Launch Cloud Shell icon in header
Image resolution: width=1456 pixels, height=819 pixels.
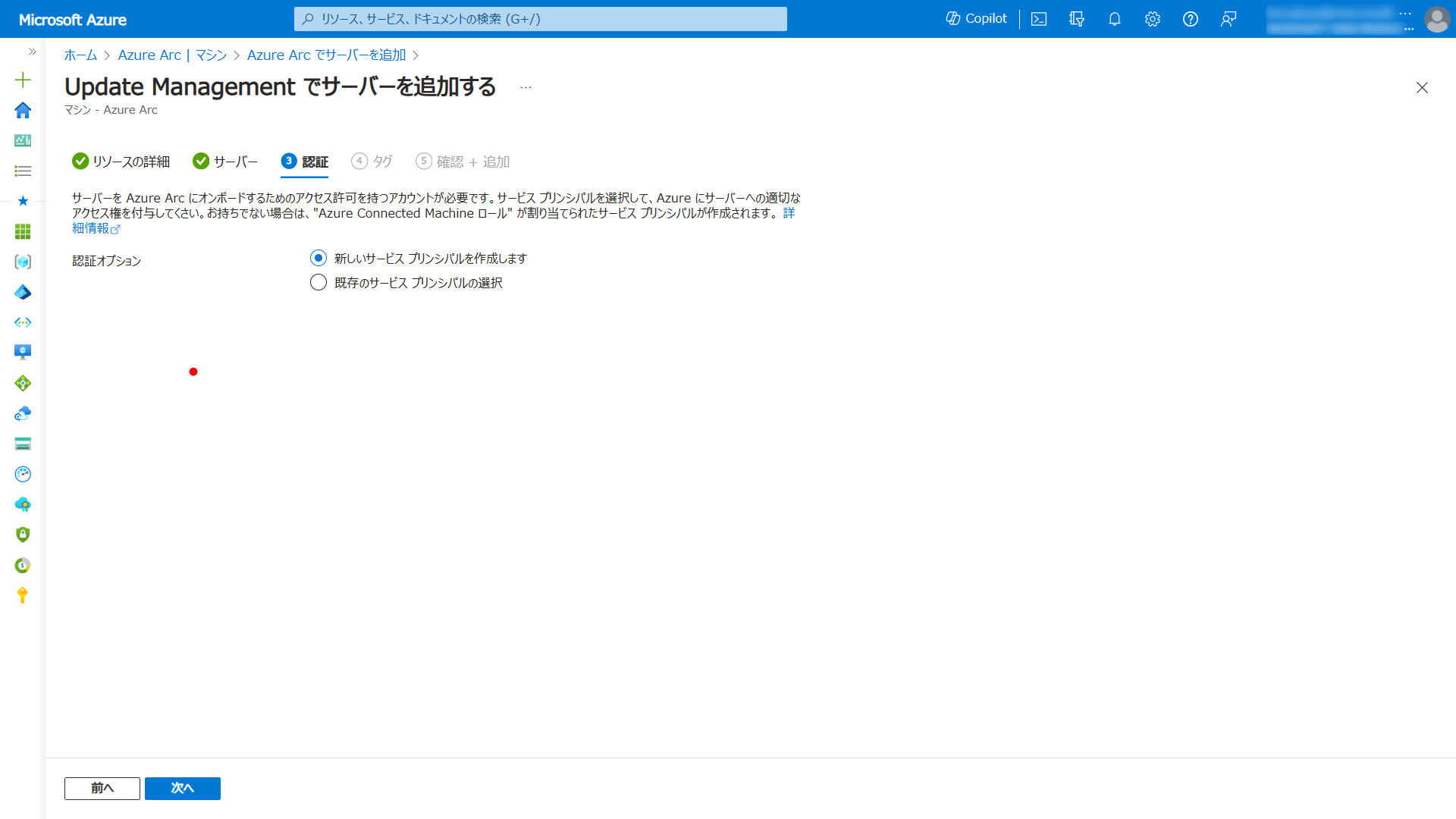(x=1039, y=19)
